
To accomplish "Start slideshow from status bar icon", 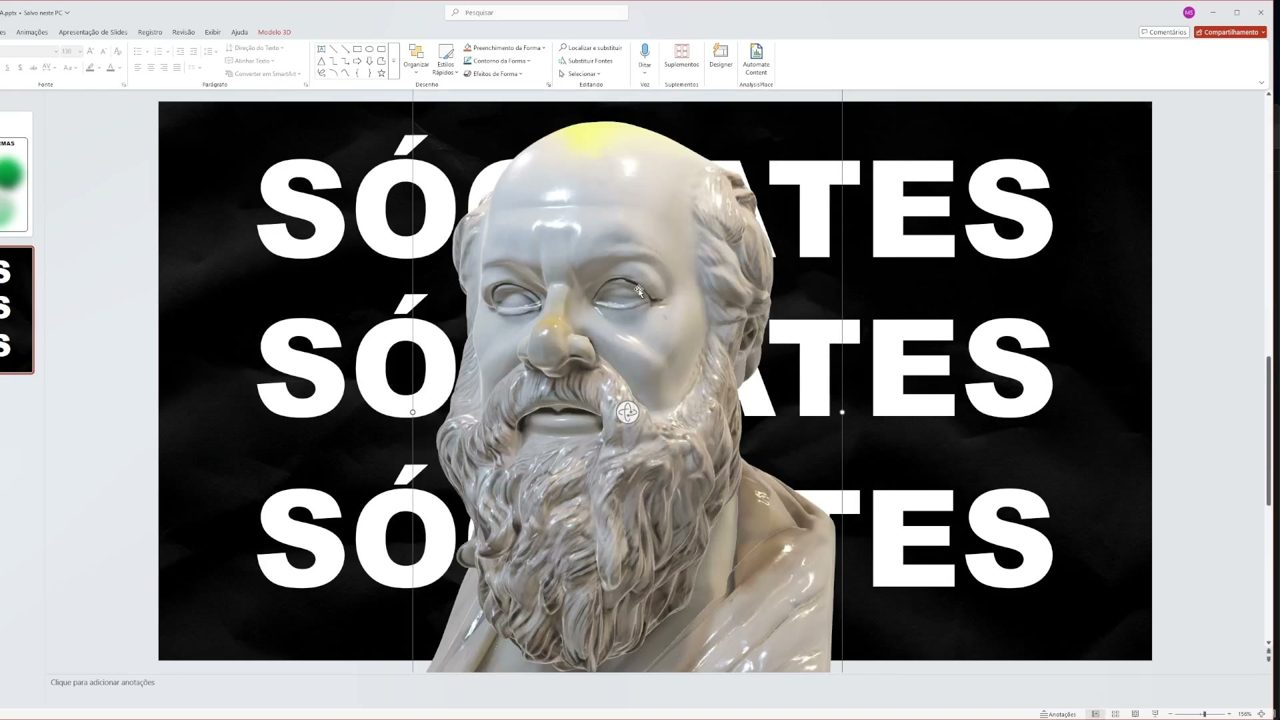I will [x=1154, y=714].
